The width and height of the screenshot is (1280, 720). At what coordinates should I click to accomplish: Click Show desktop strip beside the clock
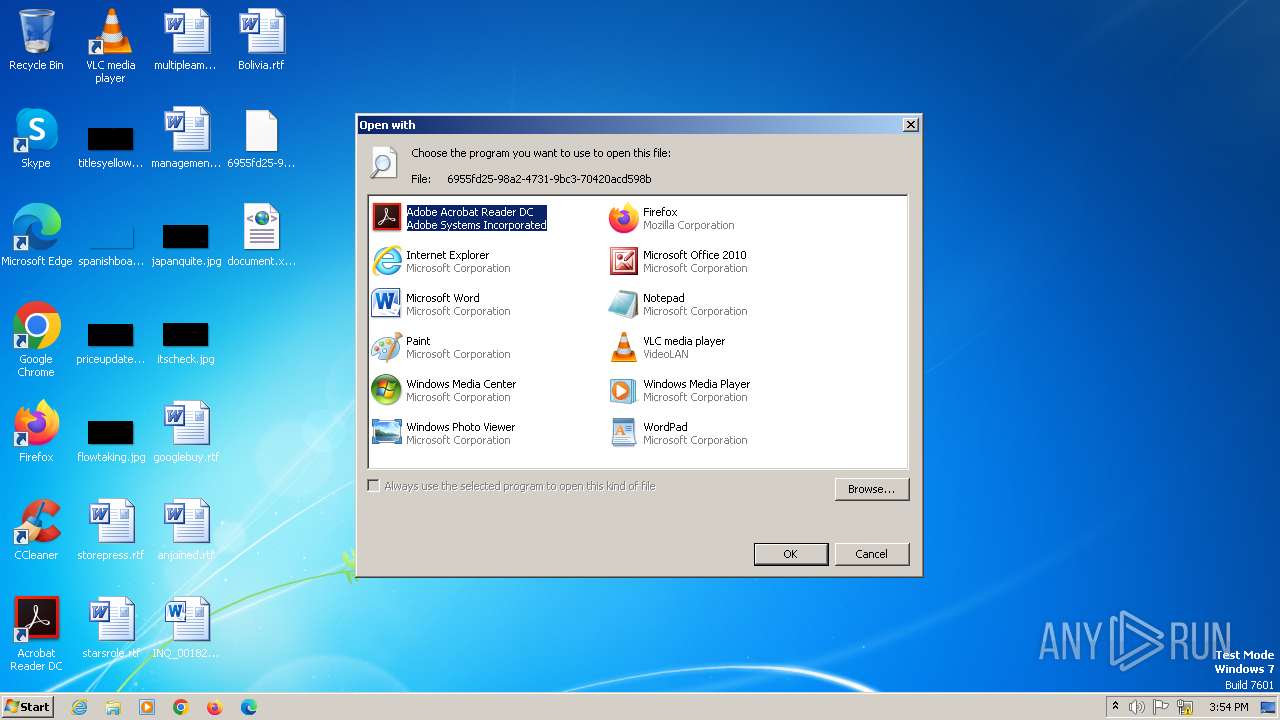(x=1269, y=707)
